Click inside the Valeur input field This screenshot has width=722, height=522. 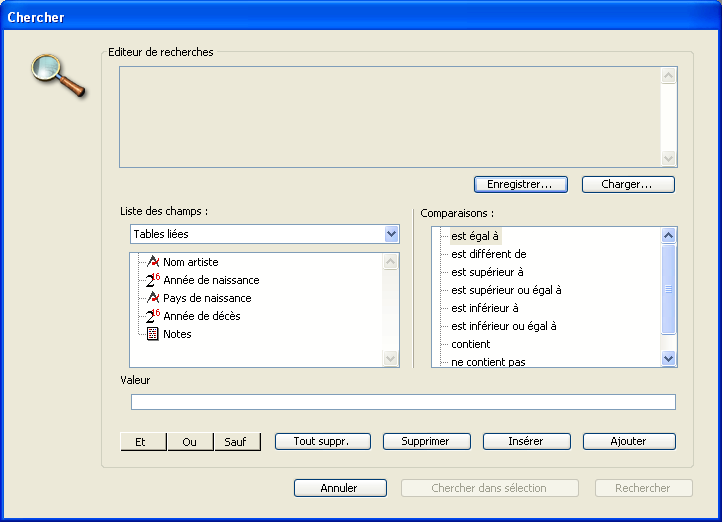pos(403,402)
